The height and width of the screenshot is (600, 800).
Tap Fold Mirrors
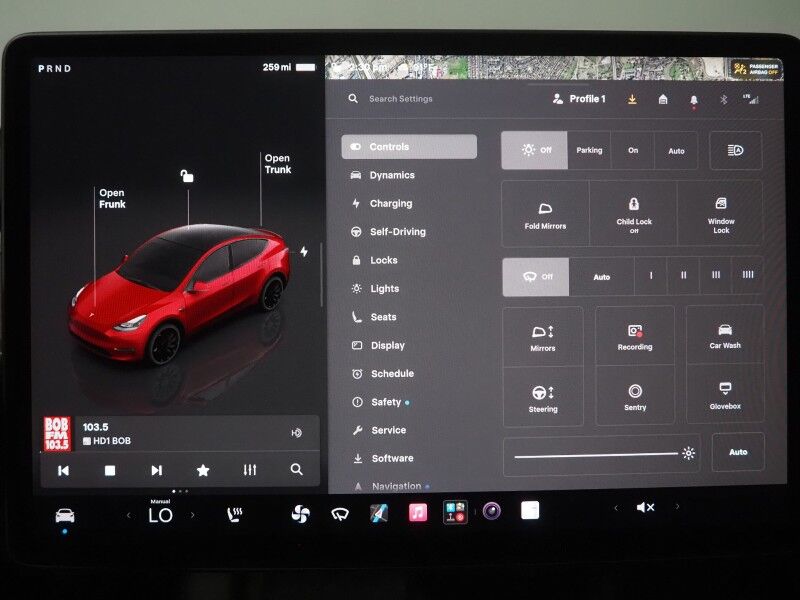click(545, 214)
